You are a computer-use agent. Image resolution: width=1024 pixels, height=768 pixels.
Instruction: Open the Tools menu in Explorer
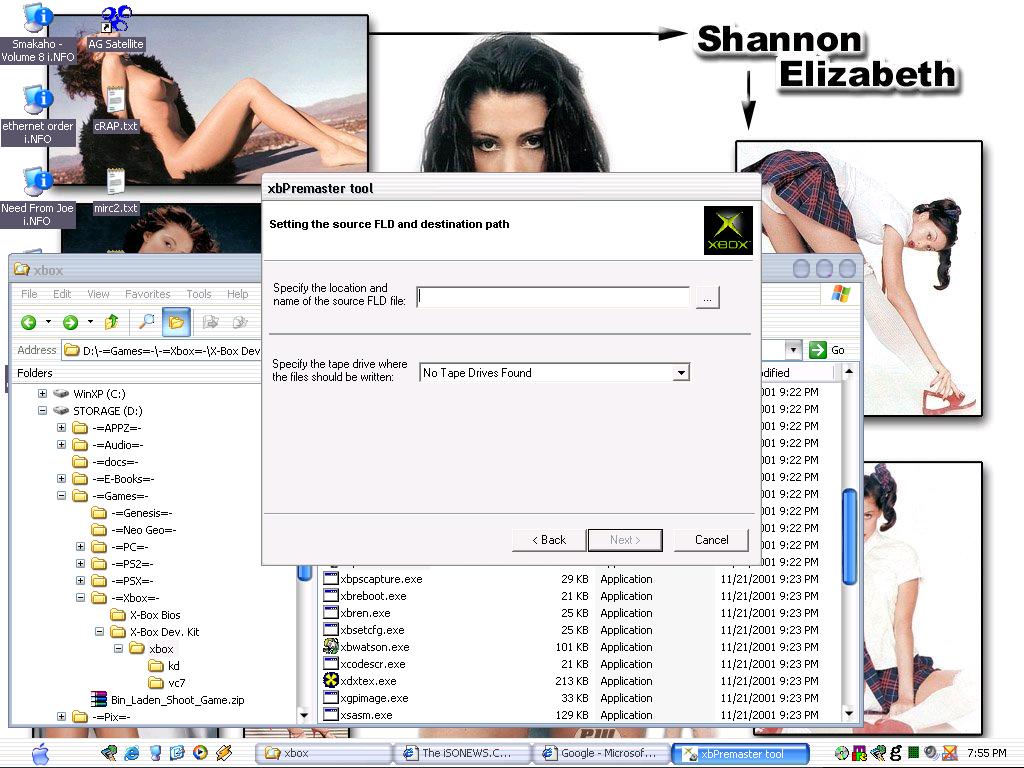199,294
